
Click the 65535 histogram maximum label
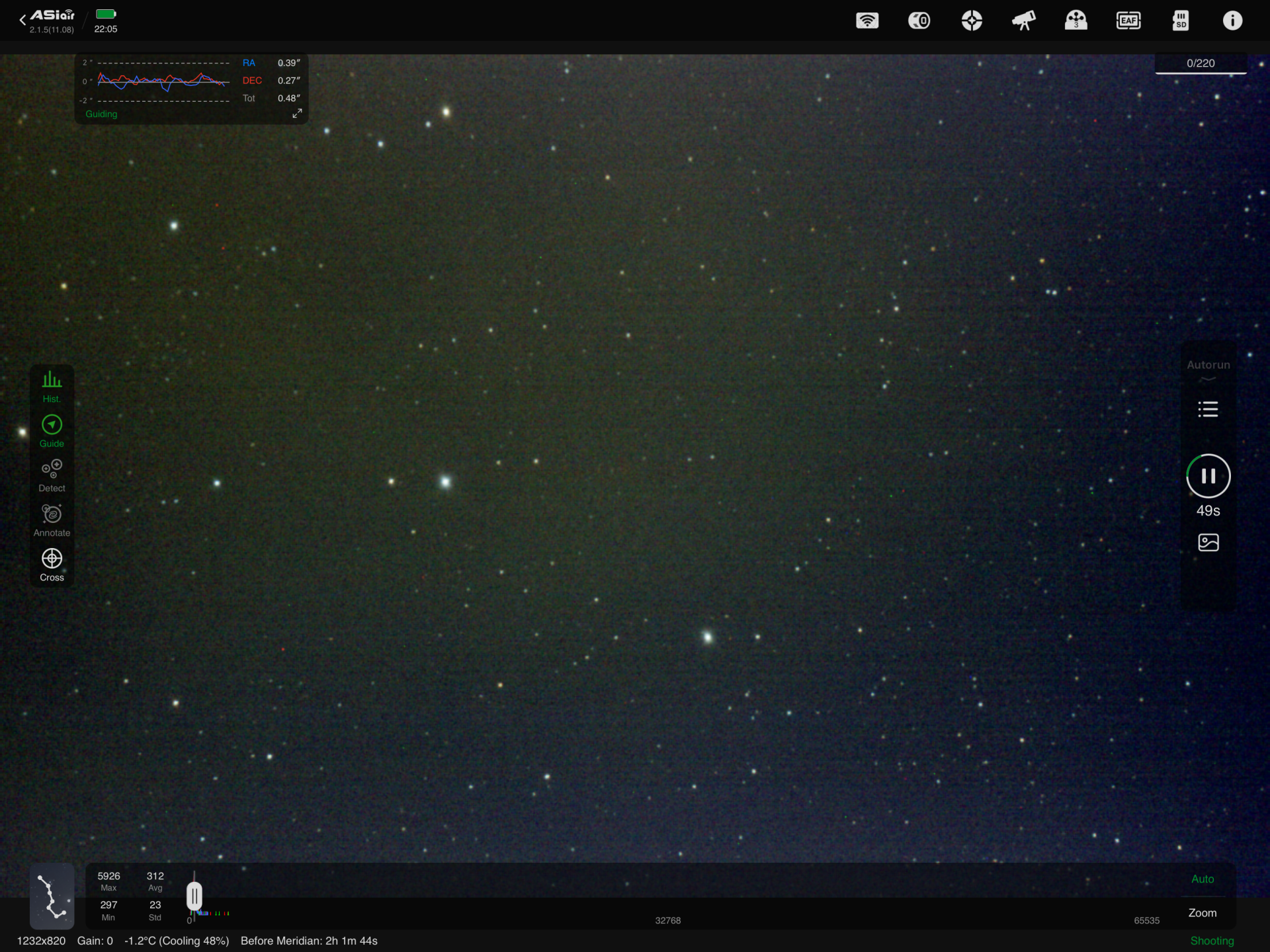1147,920
